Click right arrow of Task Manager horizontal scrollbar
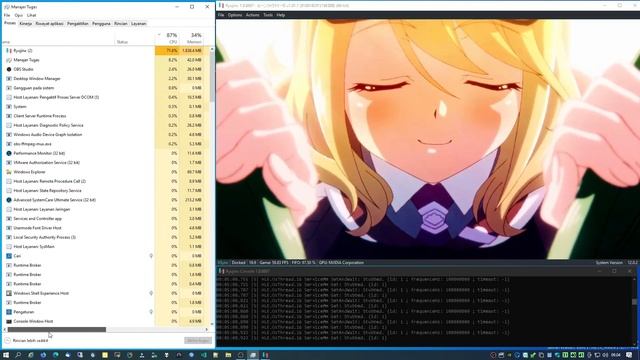 coord(207,329)
